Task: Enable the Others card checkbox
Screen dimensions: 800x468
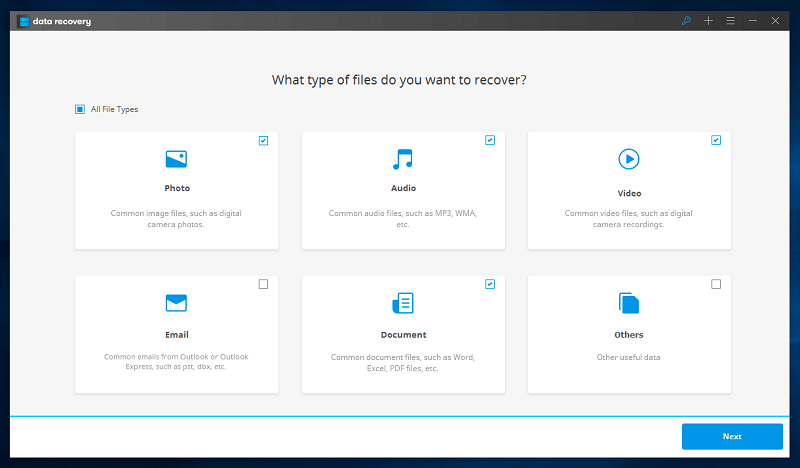Action: pos(716,284)
